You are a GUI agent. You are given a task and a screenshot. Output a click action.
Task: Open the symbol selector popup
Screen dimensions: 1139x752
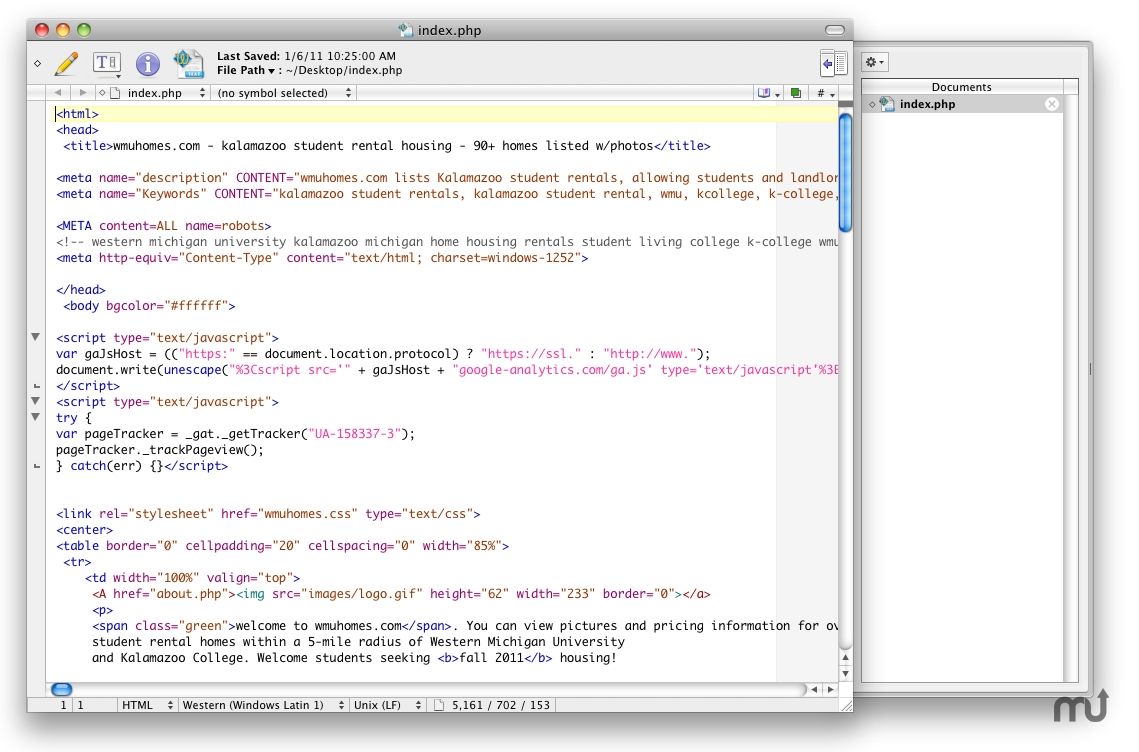pyautogui.click(x=284, y=93)
